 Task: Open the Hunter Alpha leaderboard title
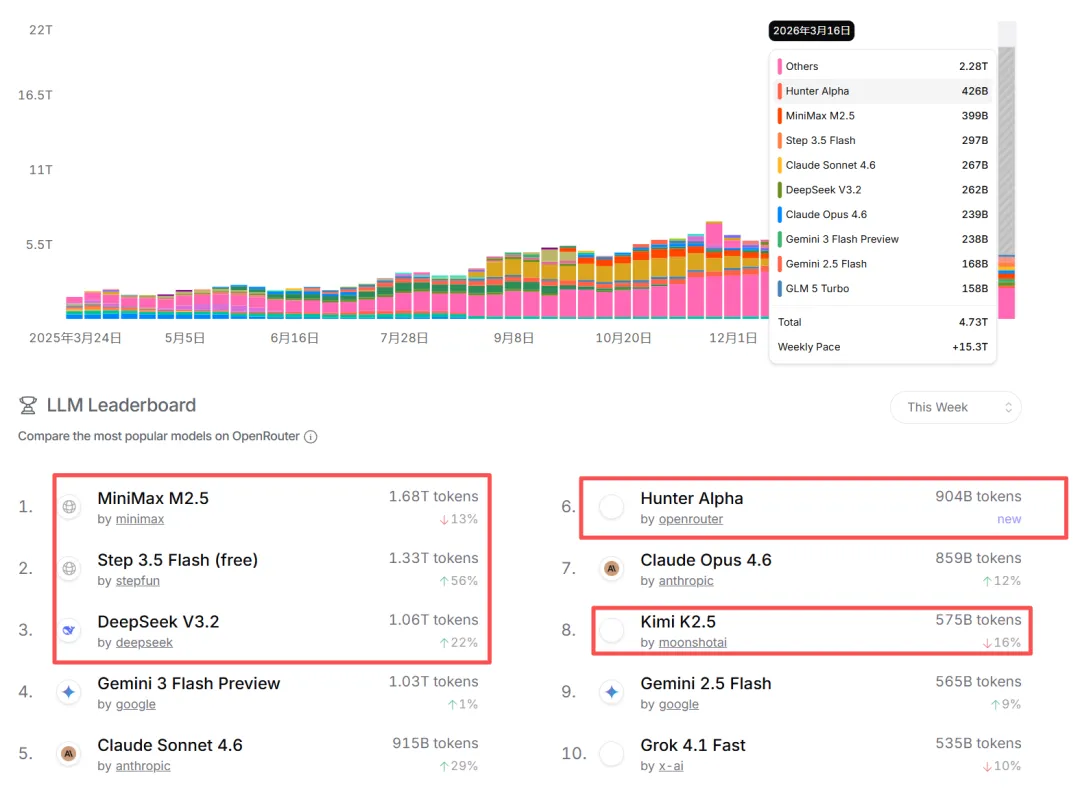click(692, 498)
